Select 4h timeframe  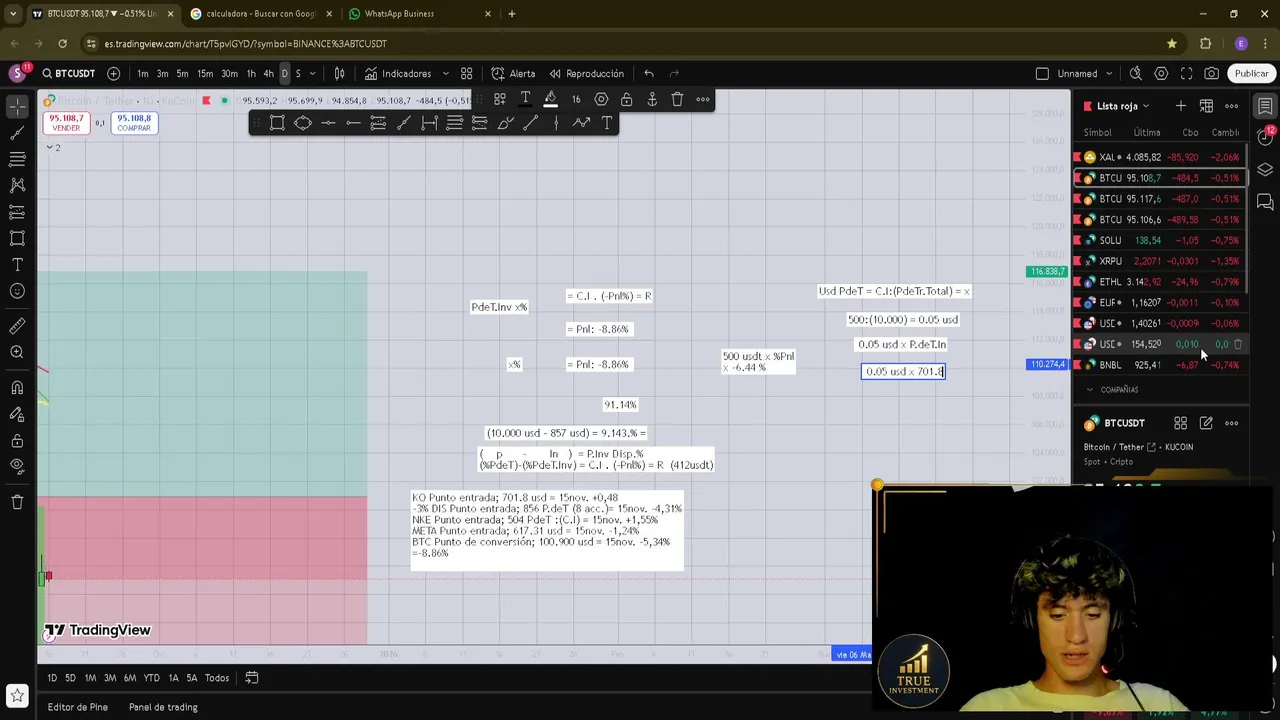click(x=268, y=73)
